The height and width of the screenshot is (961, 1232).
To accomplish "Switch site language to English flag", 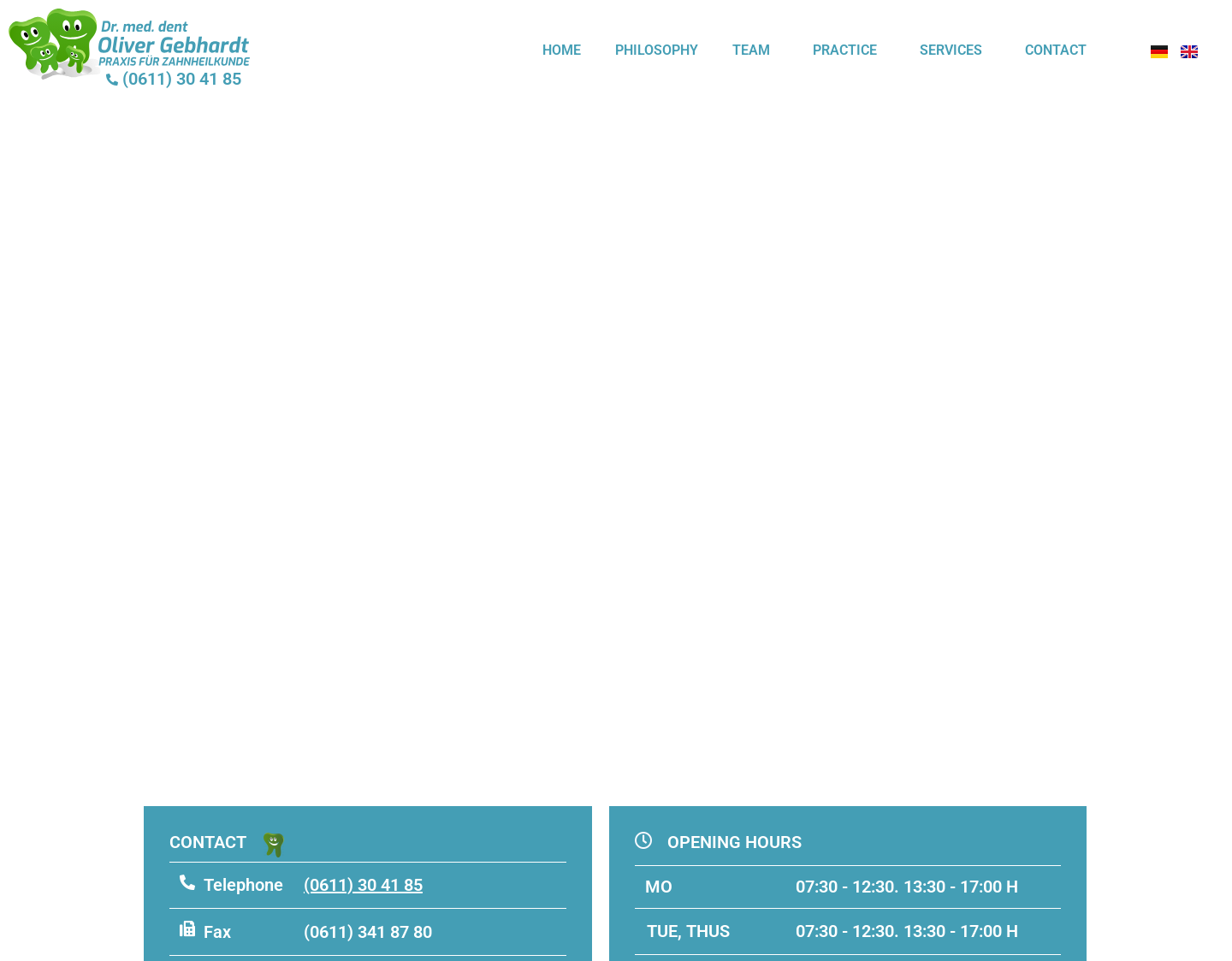I will pos(1189,51).
